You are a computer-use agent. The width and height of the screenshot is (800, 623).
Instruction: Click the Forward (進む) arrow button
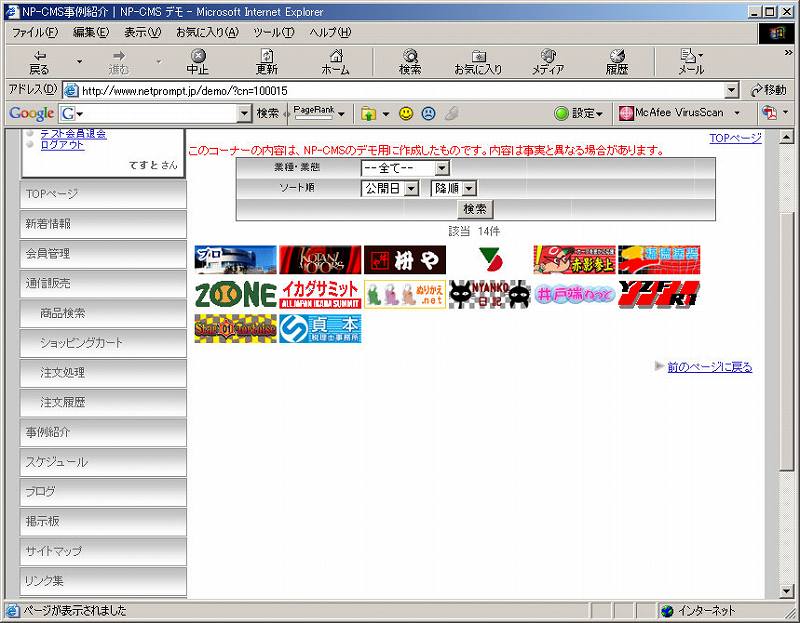[x=118, y=62]
